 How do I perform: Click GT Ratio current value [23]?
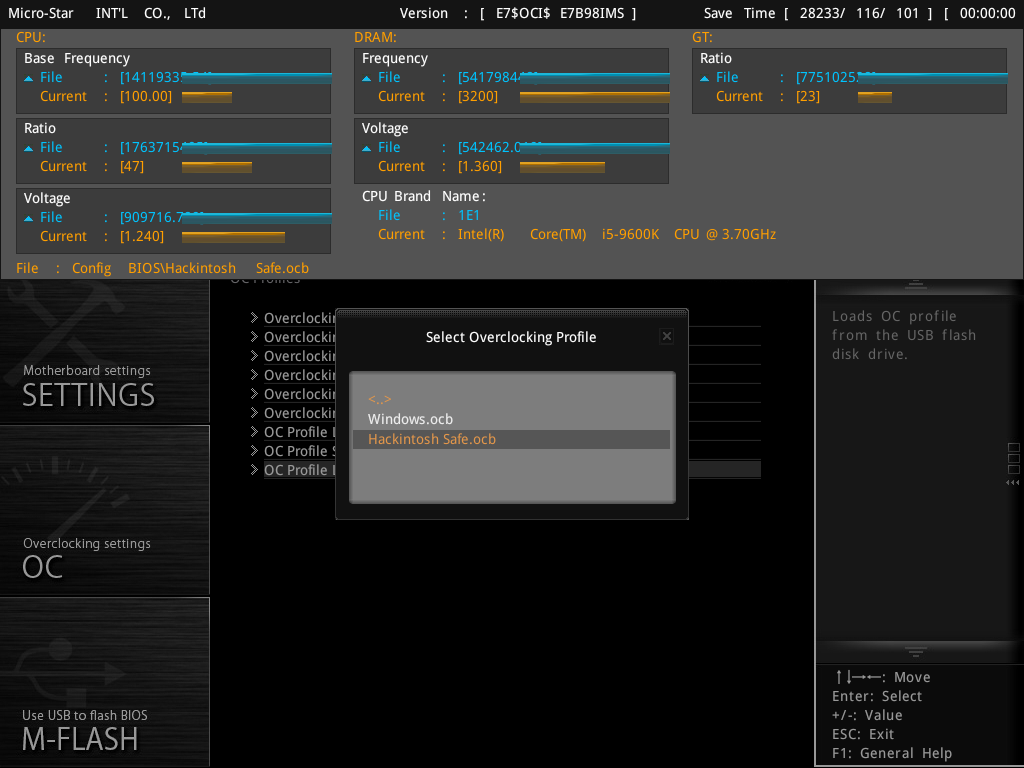(x=808, y=97)
